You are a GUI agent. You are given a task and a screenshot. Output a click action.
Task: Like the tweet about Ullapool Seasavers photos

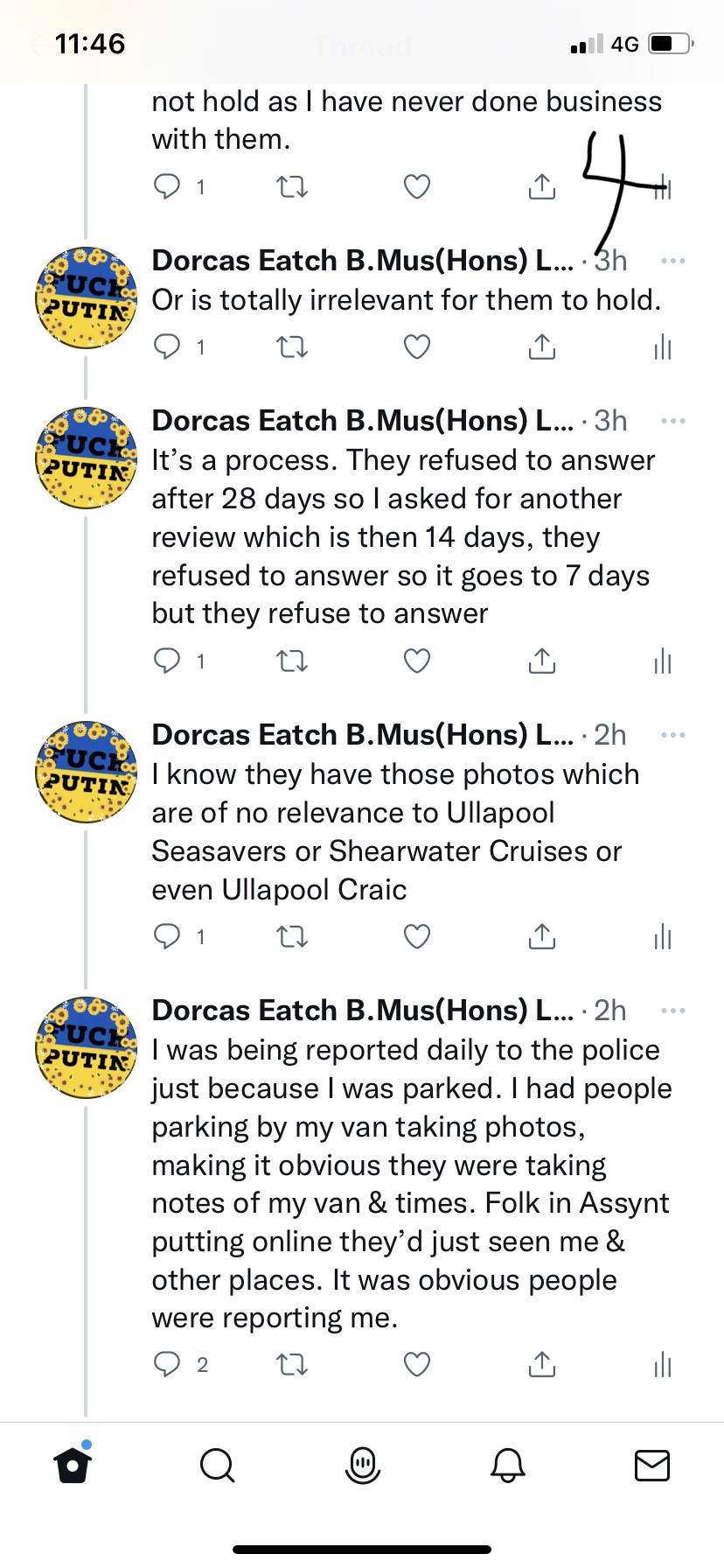(417, 937)
